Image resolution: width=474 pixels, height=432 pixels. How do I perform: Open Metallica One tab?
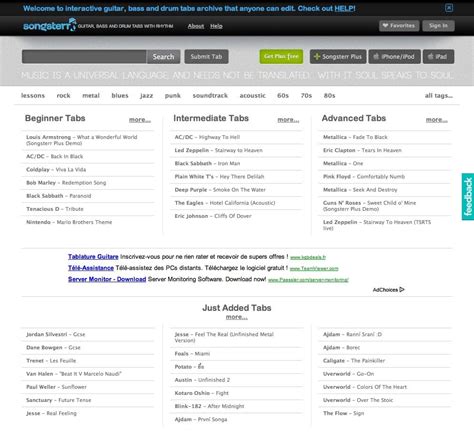343,163
